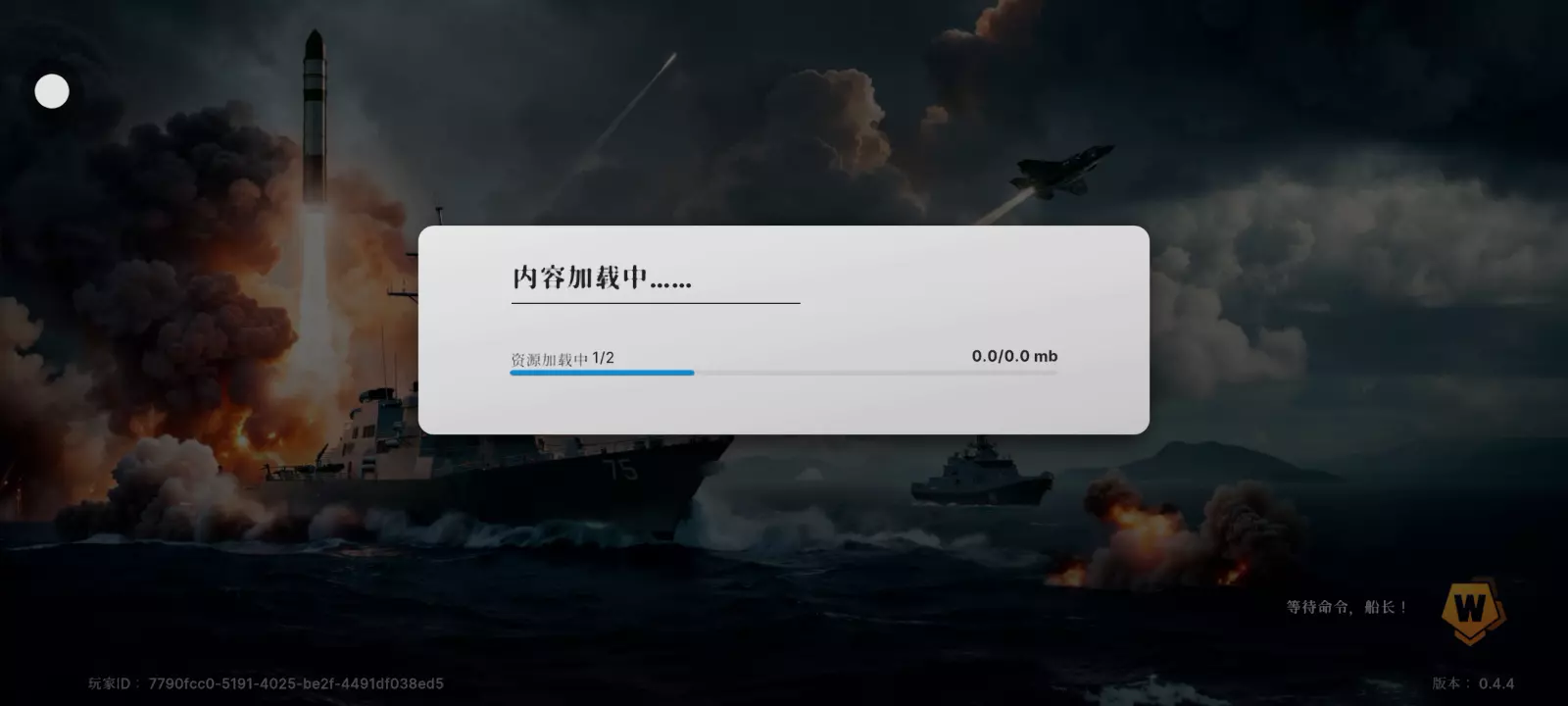Tap the white circle floating button
This screenshot has height=706, width=1568.
(x=52, y=91)
